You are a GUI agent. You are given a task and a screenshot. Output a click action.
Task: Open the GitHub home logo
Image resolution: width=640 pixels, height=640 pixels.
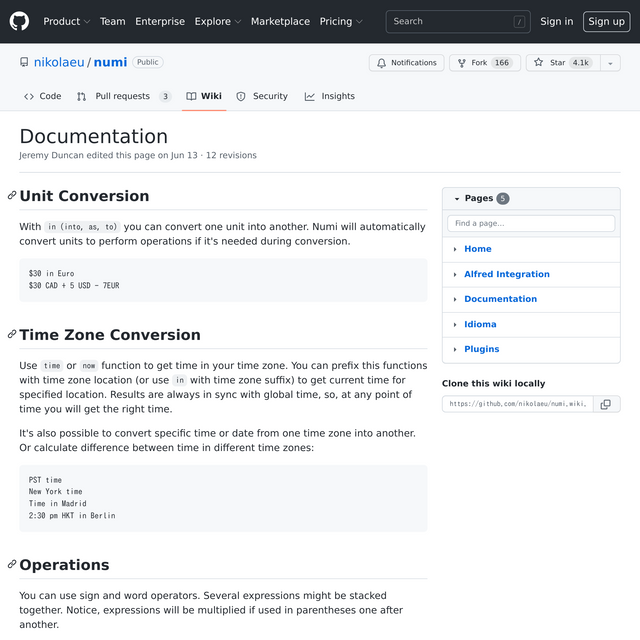[19, 21]
